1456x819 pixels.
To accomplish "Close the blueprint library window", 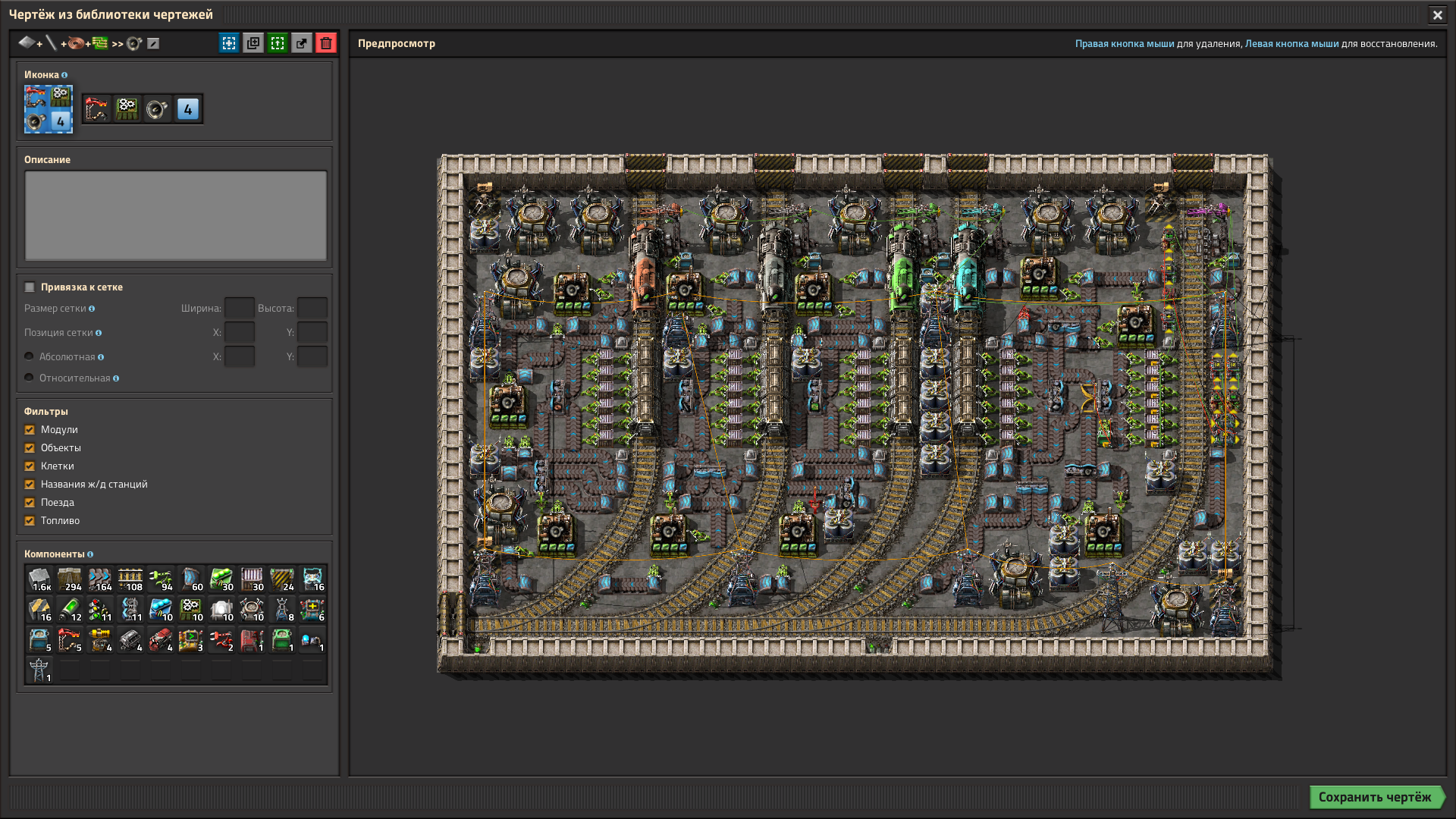I will coord(1437,14).
